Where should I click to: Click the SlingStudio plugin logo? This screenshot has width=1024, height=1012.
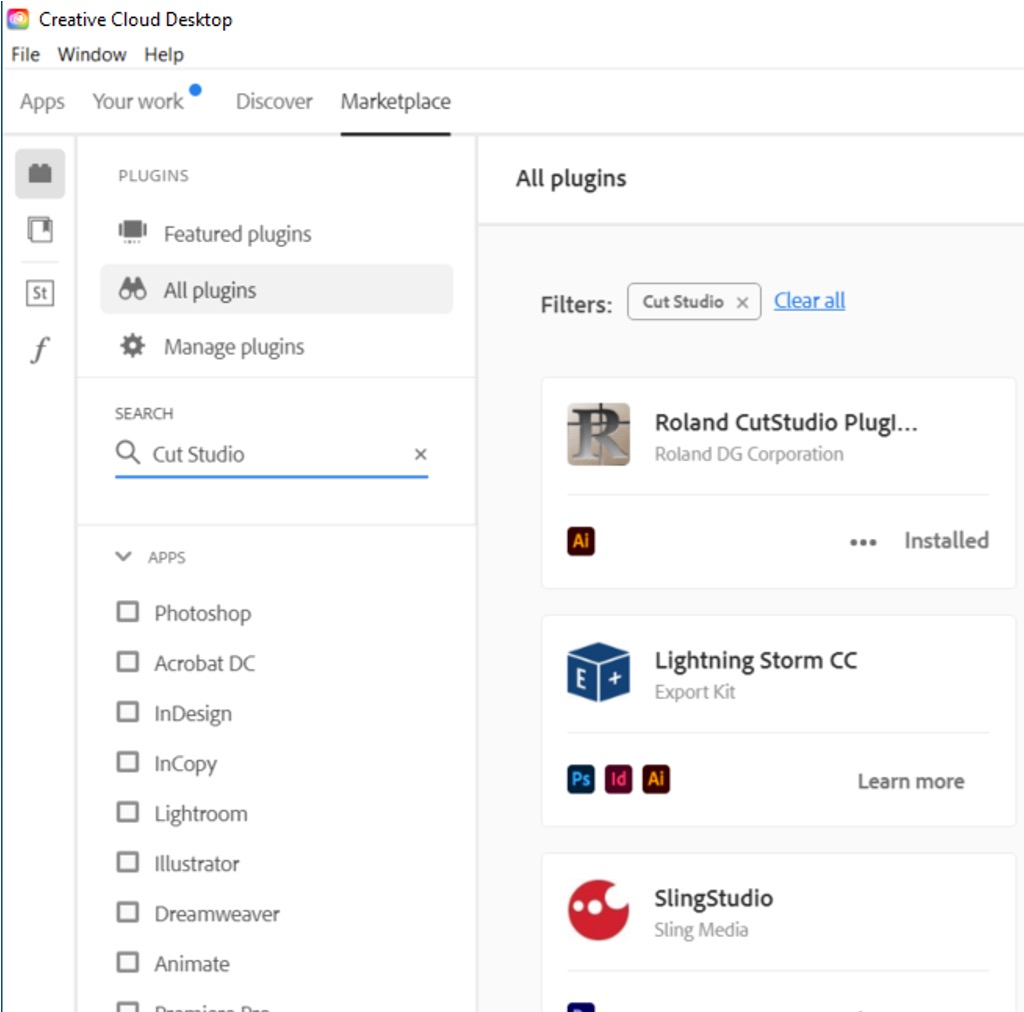click(x=598, y=910)
